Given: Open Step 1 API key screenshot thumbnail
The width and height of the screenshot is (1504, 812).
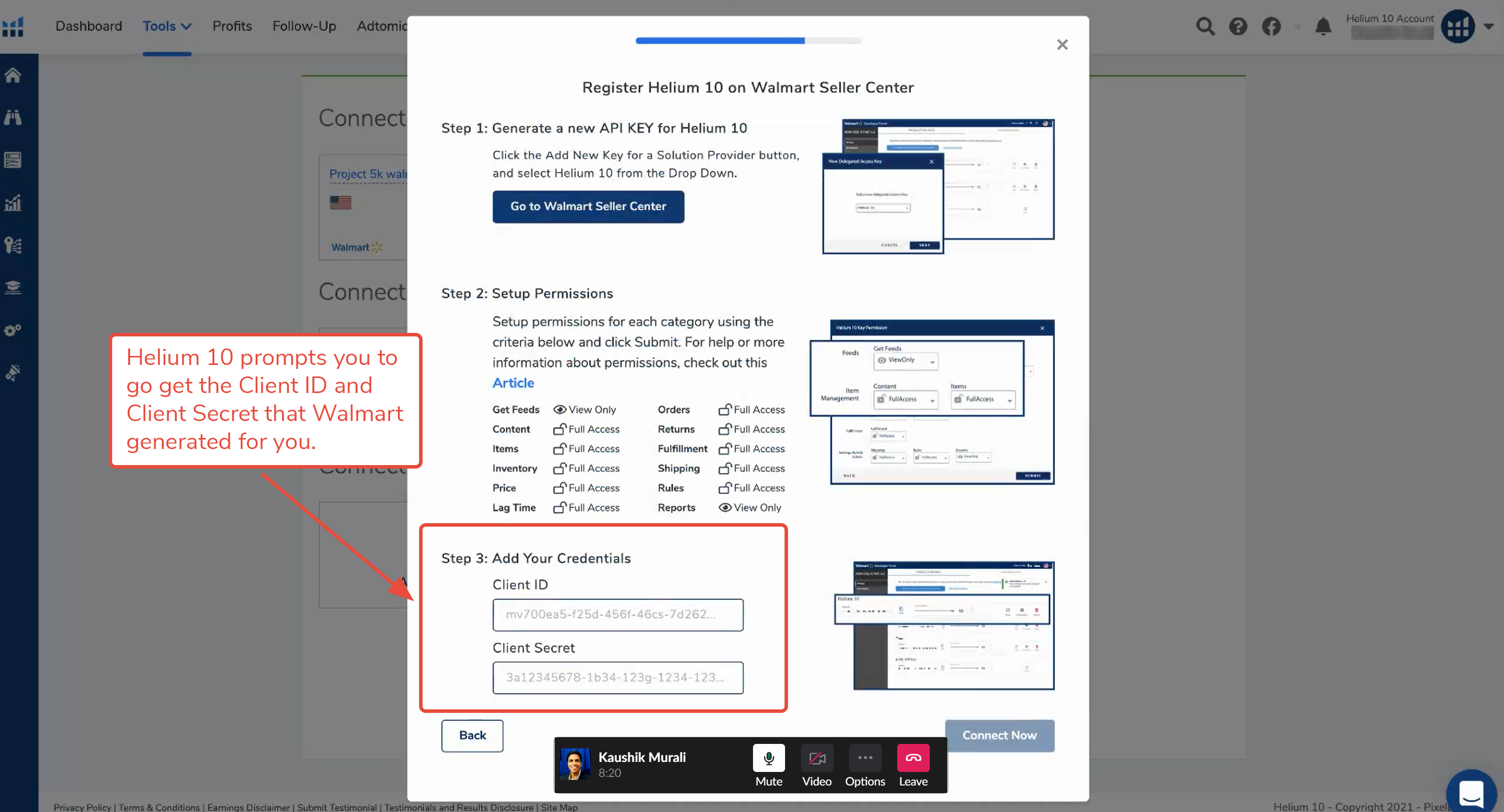Looking at the screenshot, I should click(938, 186).
